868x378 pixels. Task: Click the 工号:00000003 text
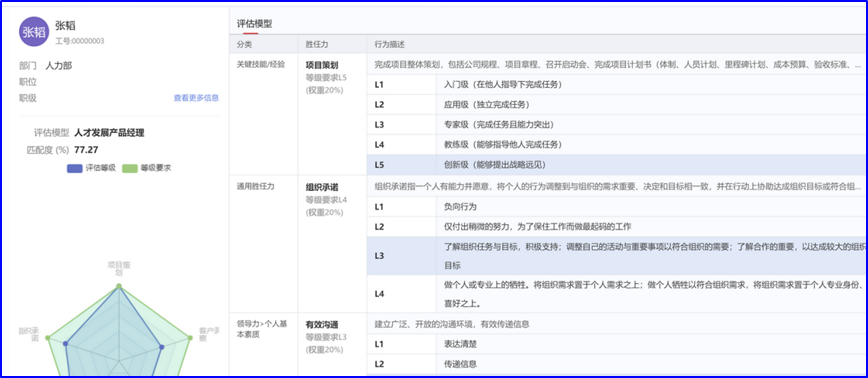click(x=80, y=41)
